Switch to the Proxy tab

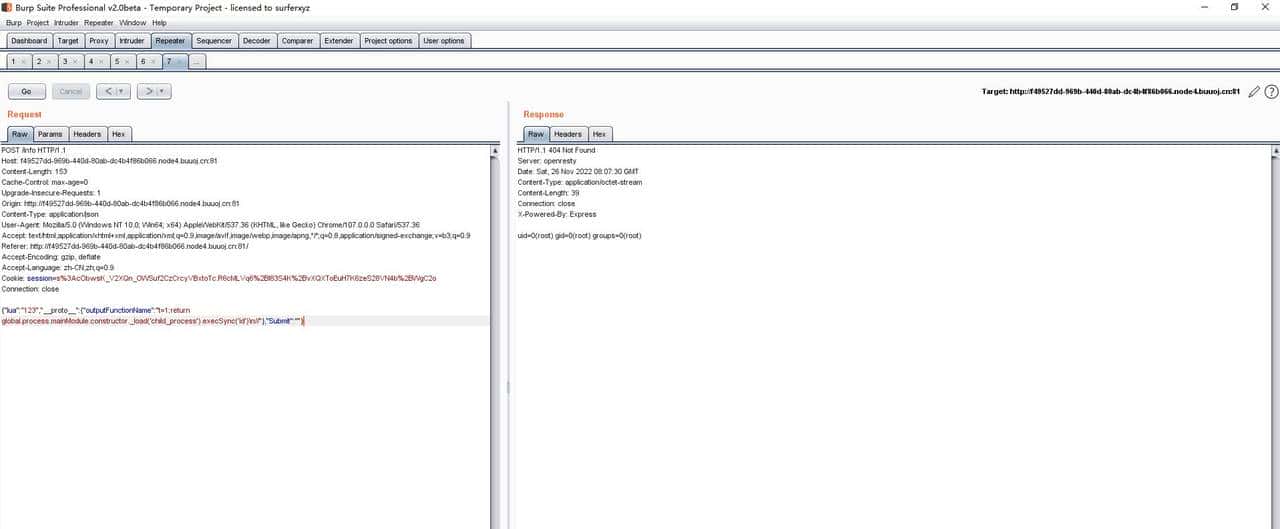tap(98, 41)
